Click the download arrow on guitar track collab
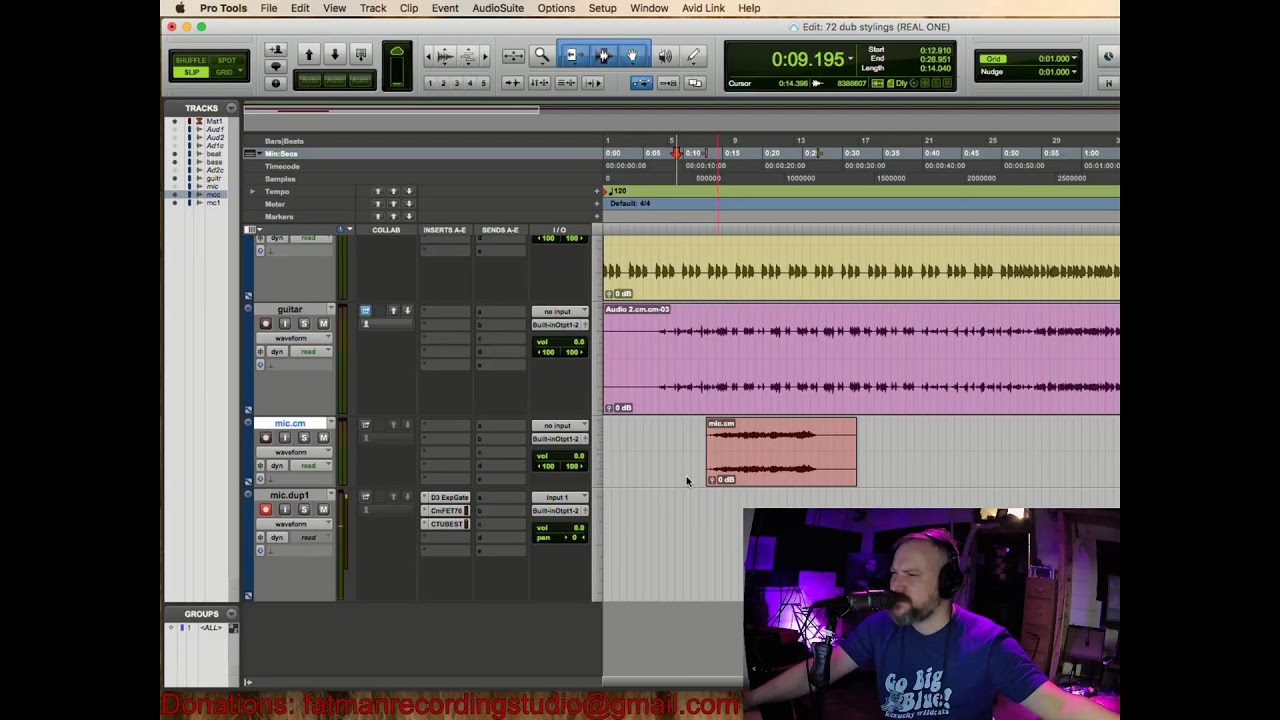1280x720 pixels. pos(407,311)
